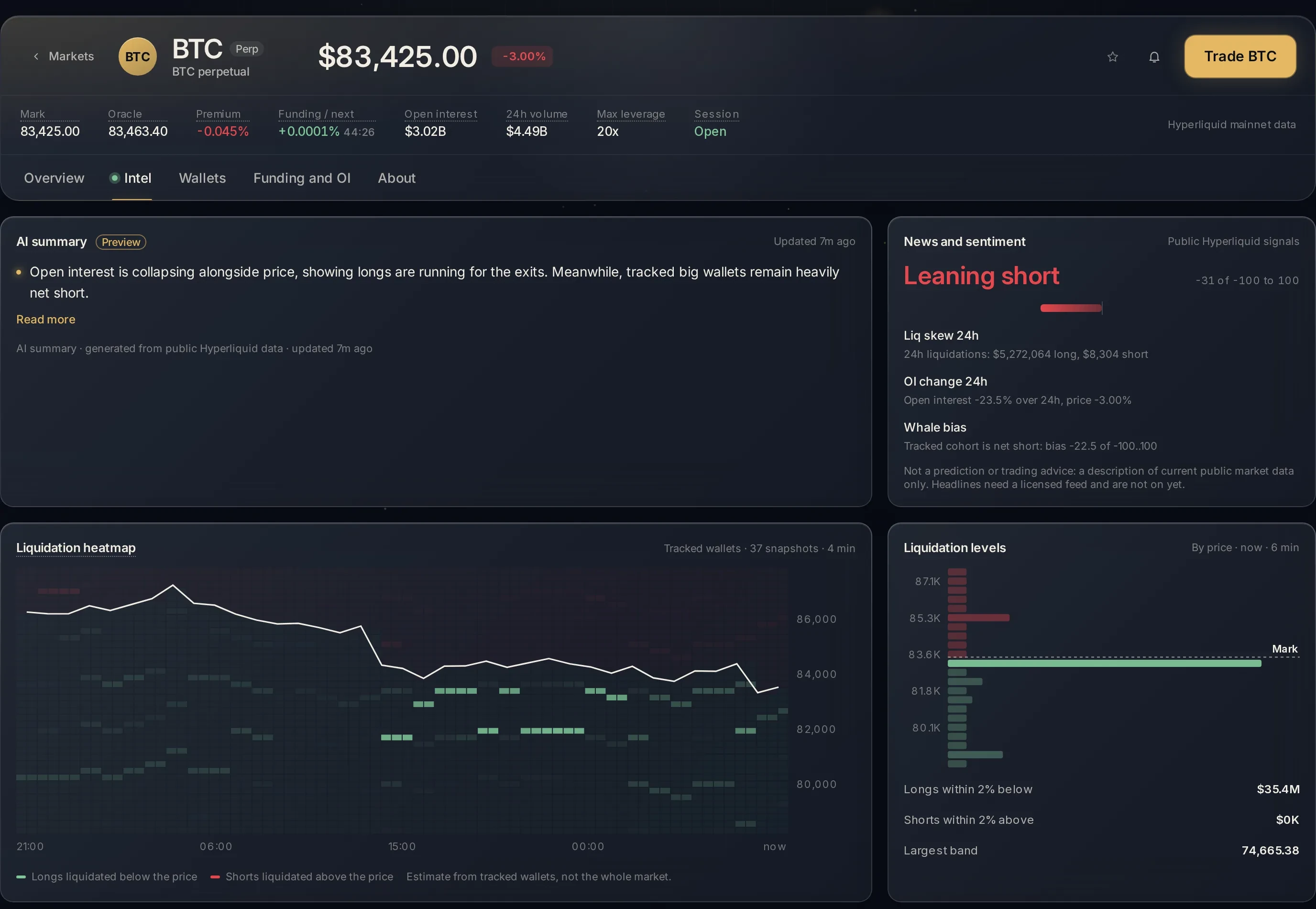Screen dimensions: 1316x909
Task: Click the Trade BTC button
Action: click(1239, 56)
